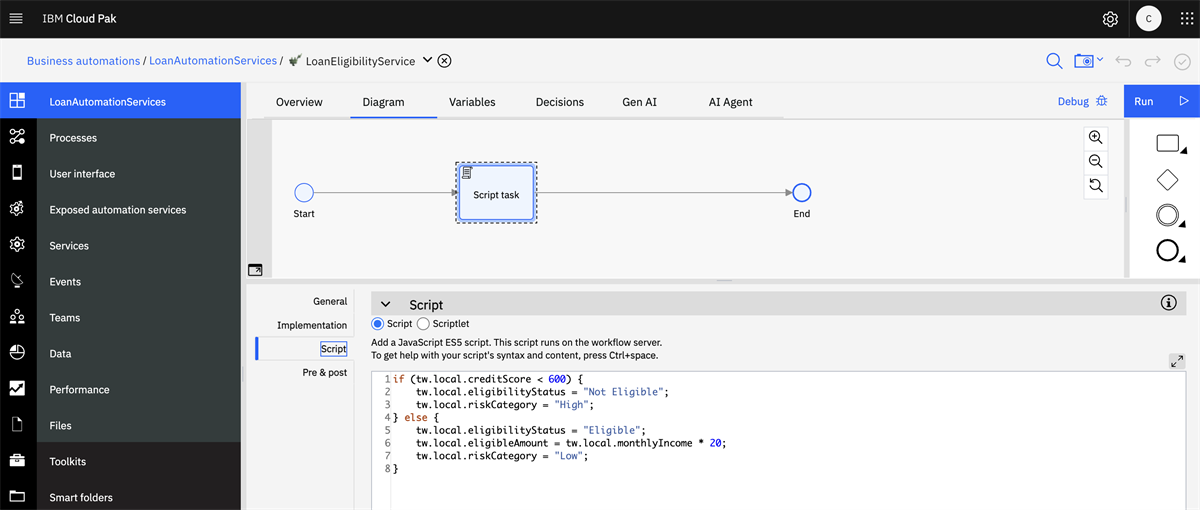Click the finish editing checkmark icon
The width and height of the screenshot is (1200, 510).
pyautogui.click(x=1182, y=61)
